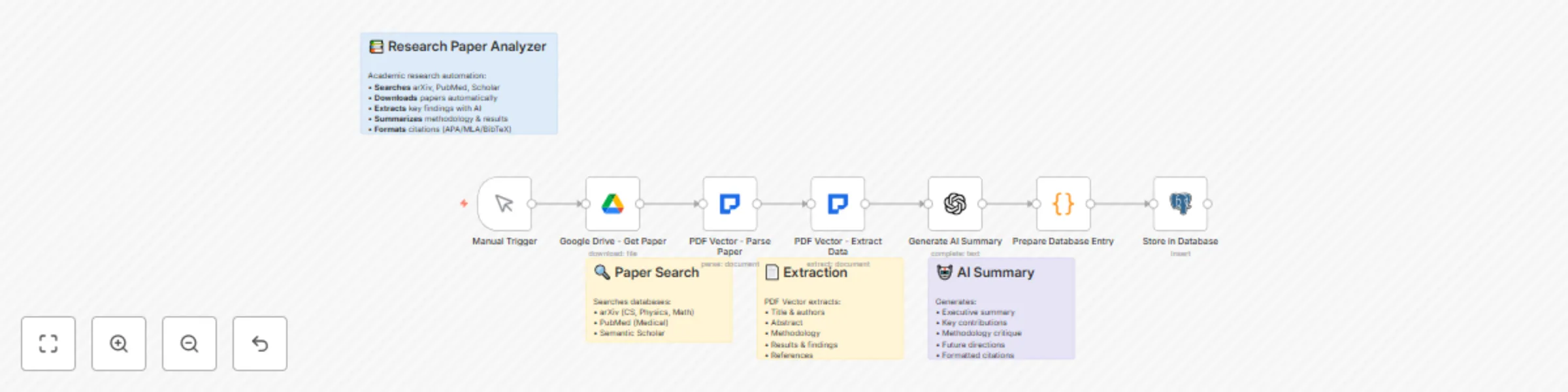
Task: Click the books icon in Research Paper Analyzer note
Action: coord(376,46)
